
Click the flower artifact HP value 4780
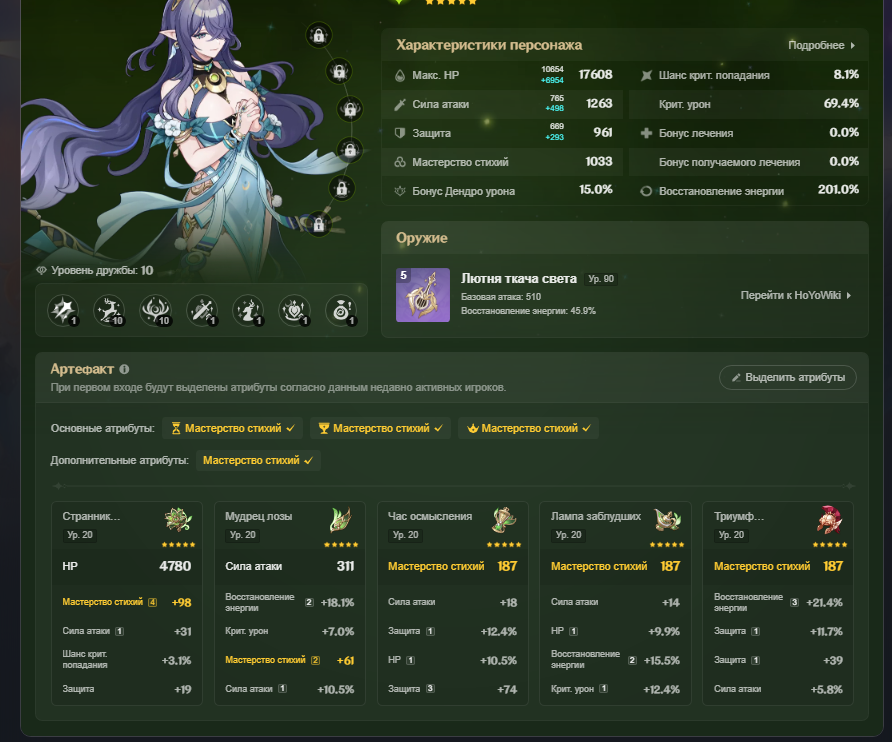[175, 566]
